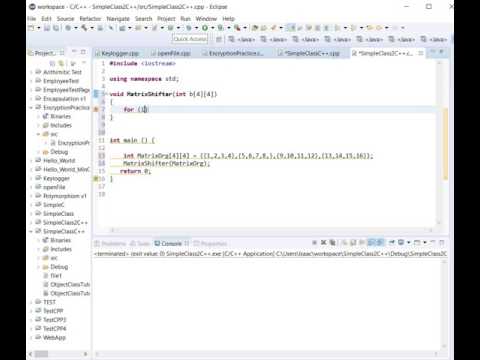The image size is (480, 360).
Task: Click the green Run button in toolbar
Action: (205, 28)
